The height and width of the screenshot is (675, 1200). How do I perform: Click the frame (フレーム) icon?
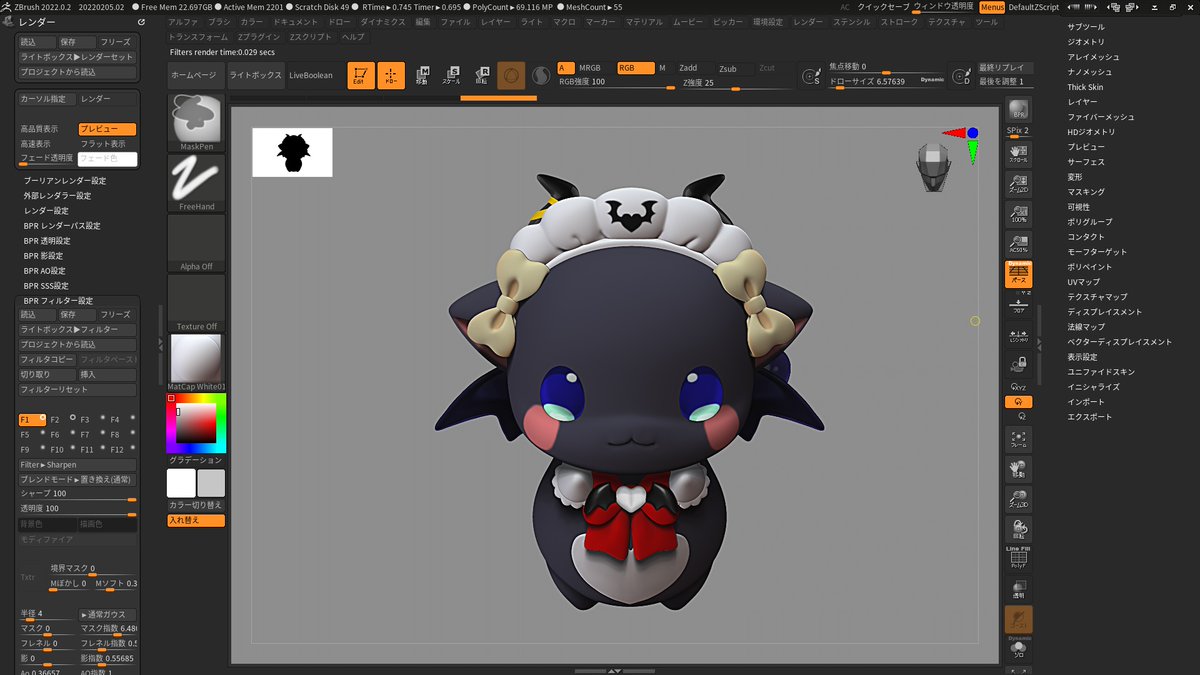pyautogui.click(x=1018, y=440)
